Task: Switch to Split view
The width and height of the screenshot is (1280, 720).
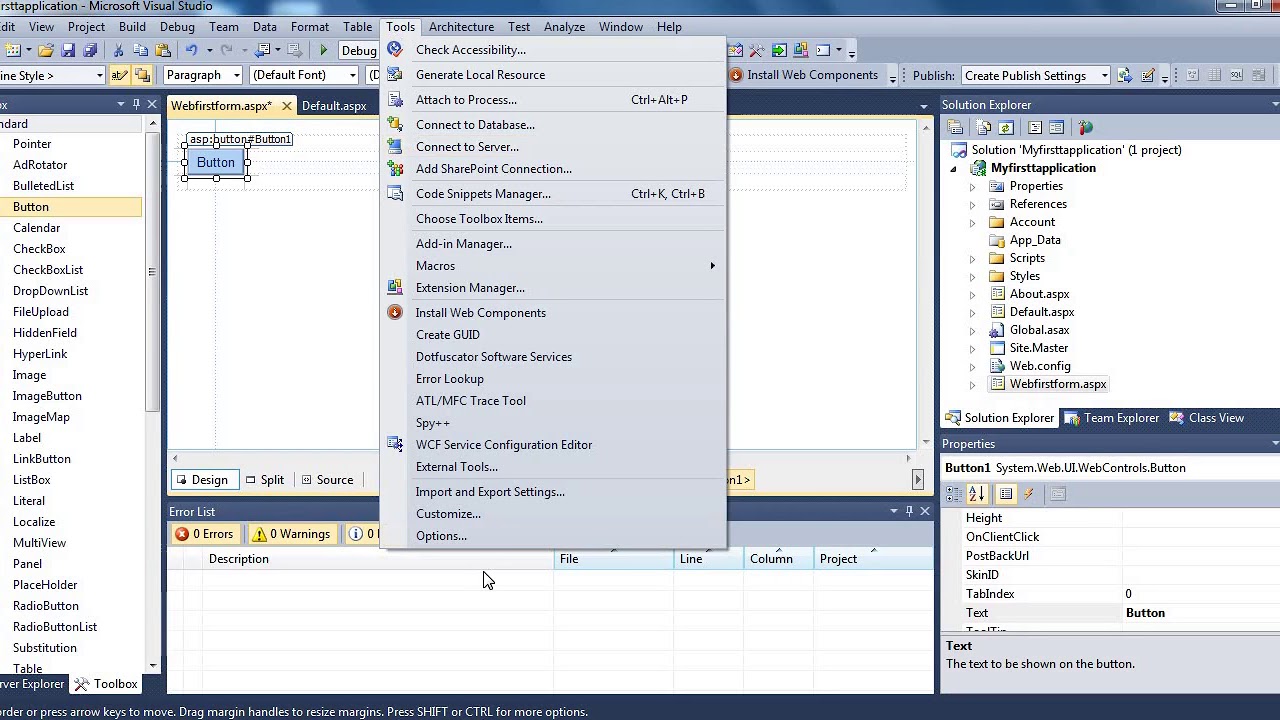Action: (x=265, y=480)
